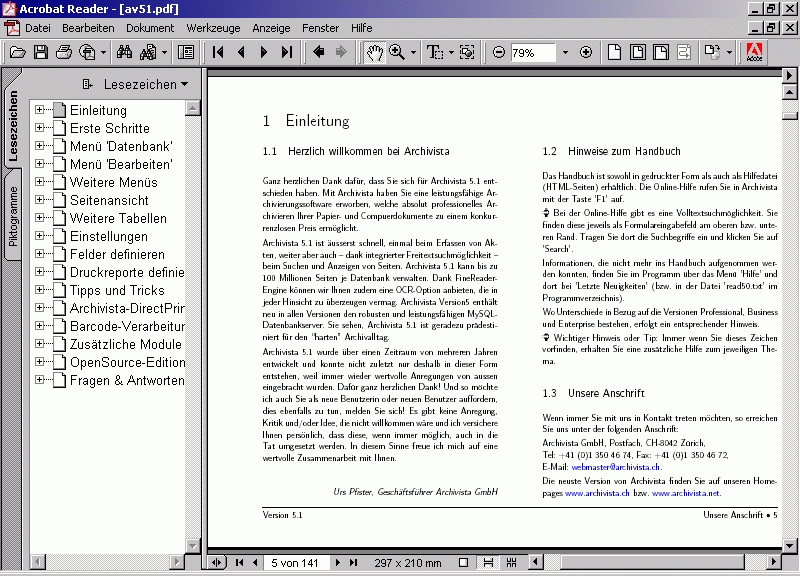Click the Adobe logo icon
The image size is (800, 576).
pos(754,52)
